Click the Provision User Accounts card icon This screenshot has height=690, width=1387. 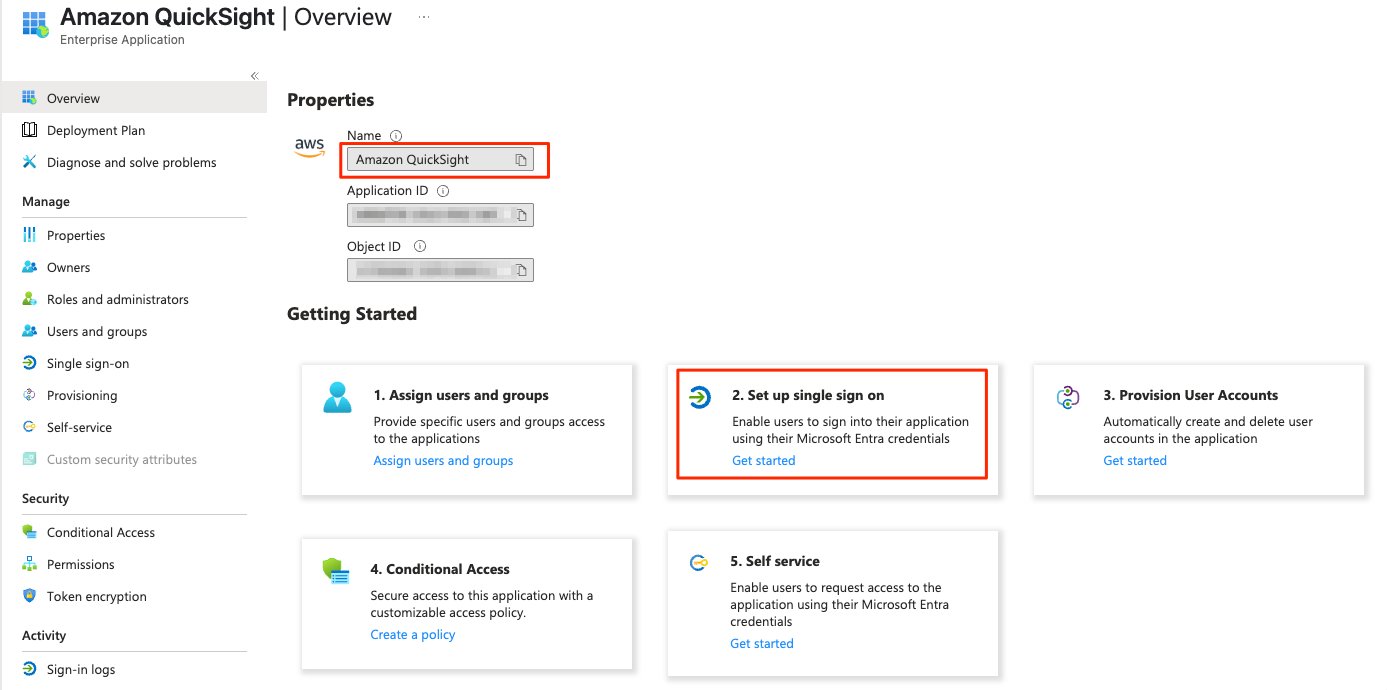click(x=1068, y=398)
